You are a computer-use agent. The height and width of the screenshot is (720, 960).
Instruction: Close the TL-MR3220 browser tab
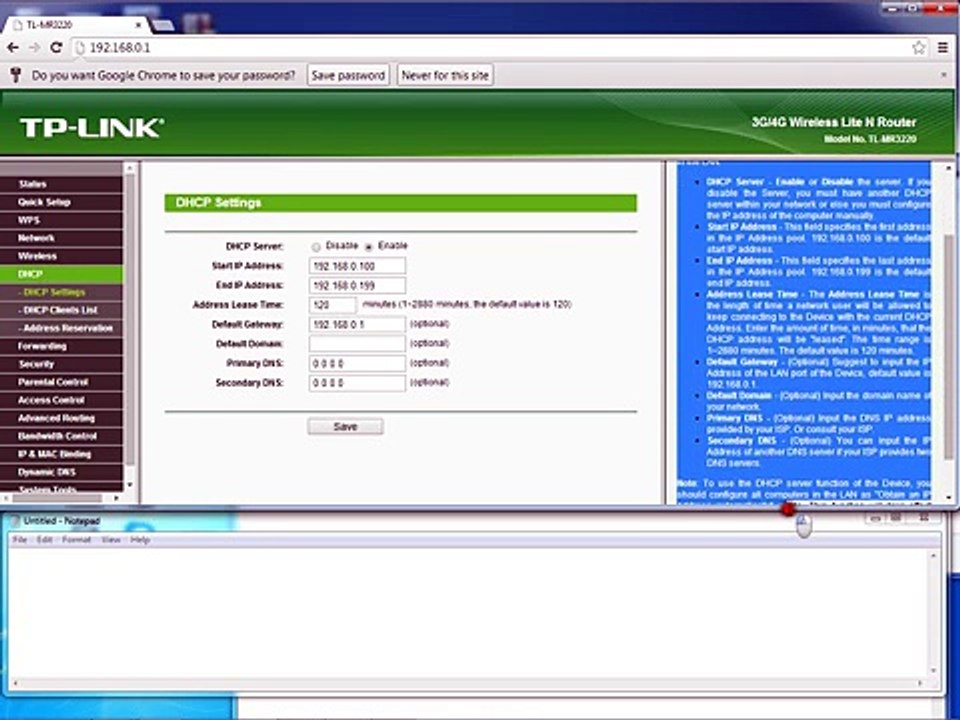click(138, 25)
